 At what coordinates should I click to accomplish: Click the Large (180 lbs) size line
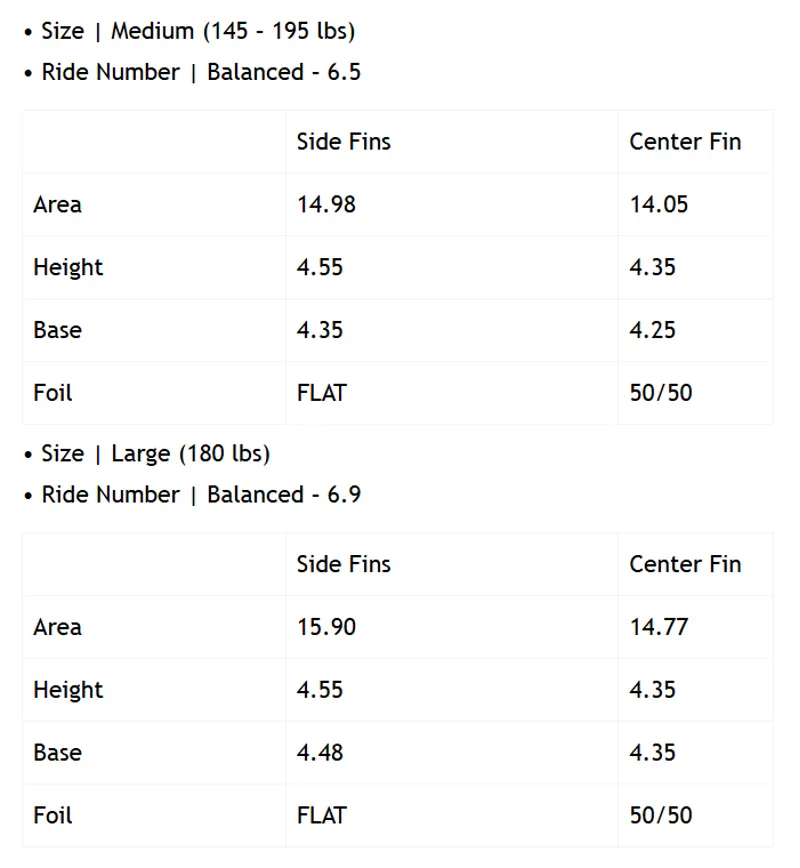tap(155, 453)
